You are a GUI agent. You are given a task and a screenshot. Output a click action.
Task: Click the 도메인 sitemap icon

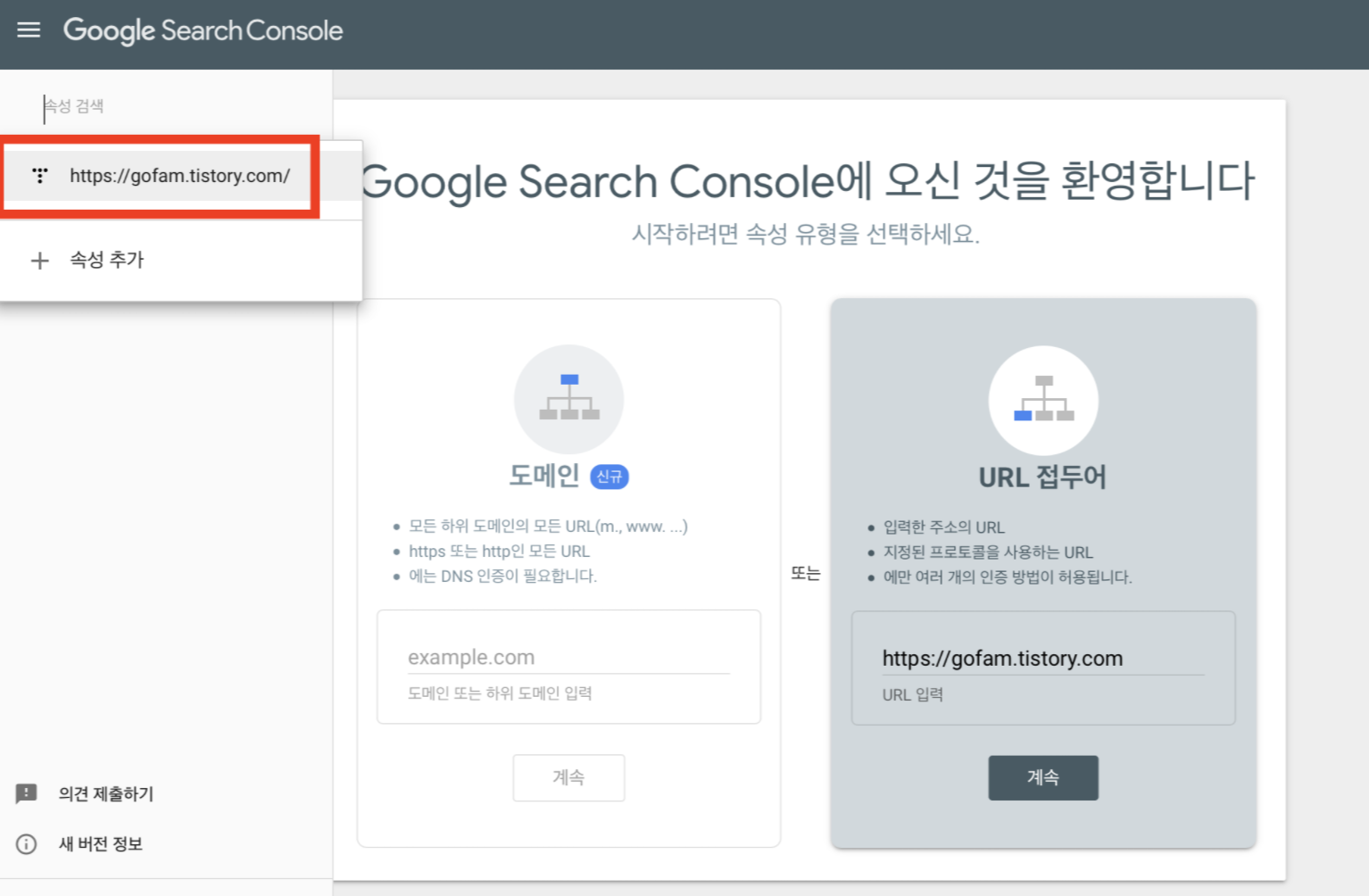569,398
